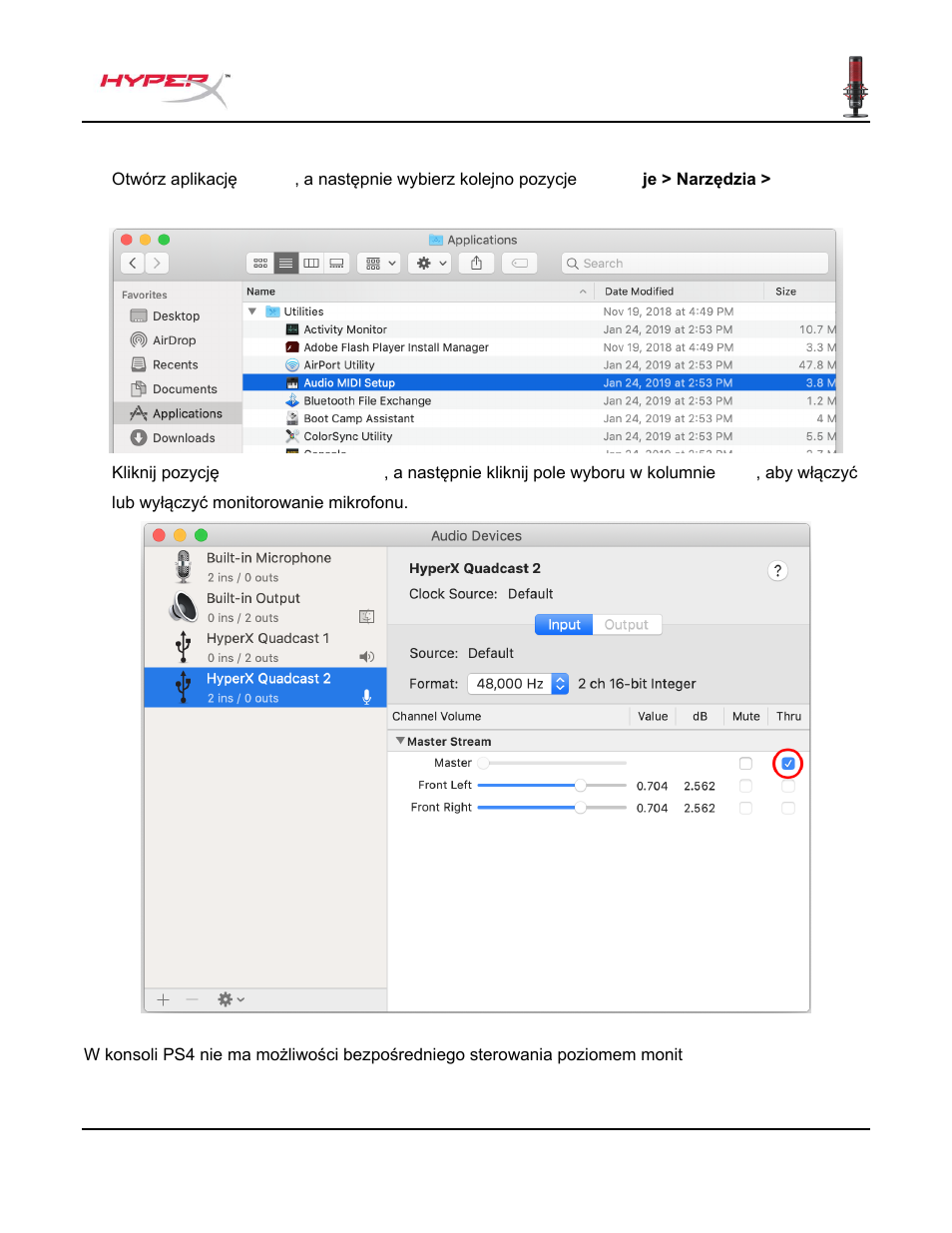Screen dimensions: 952x1233
Task: Select Applications in Finder sidebar
Action: coord(177,413)
